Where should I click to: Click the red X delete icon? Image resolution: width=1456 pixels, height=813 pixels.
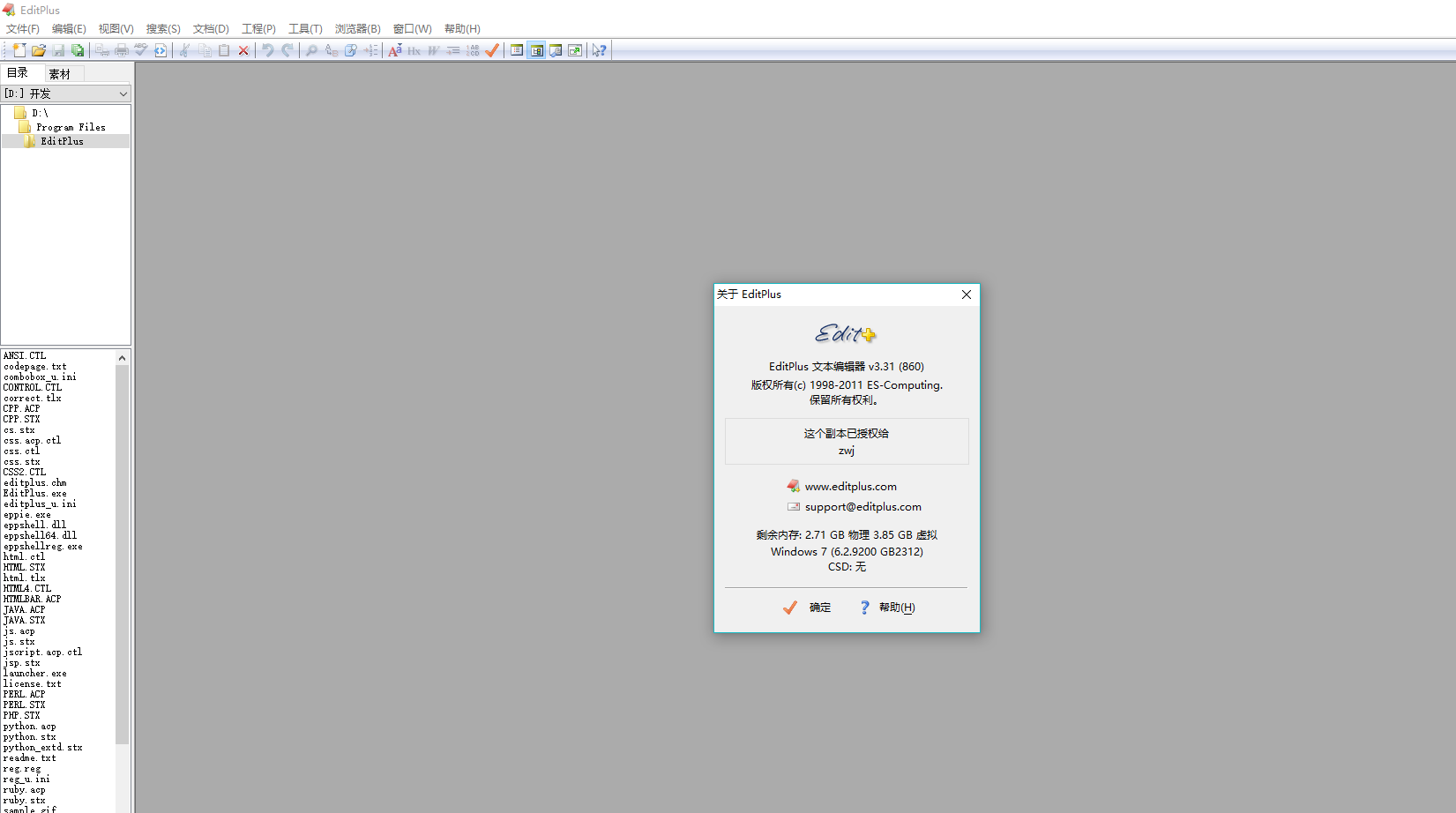click(x=243, y=50)
